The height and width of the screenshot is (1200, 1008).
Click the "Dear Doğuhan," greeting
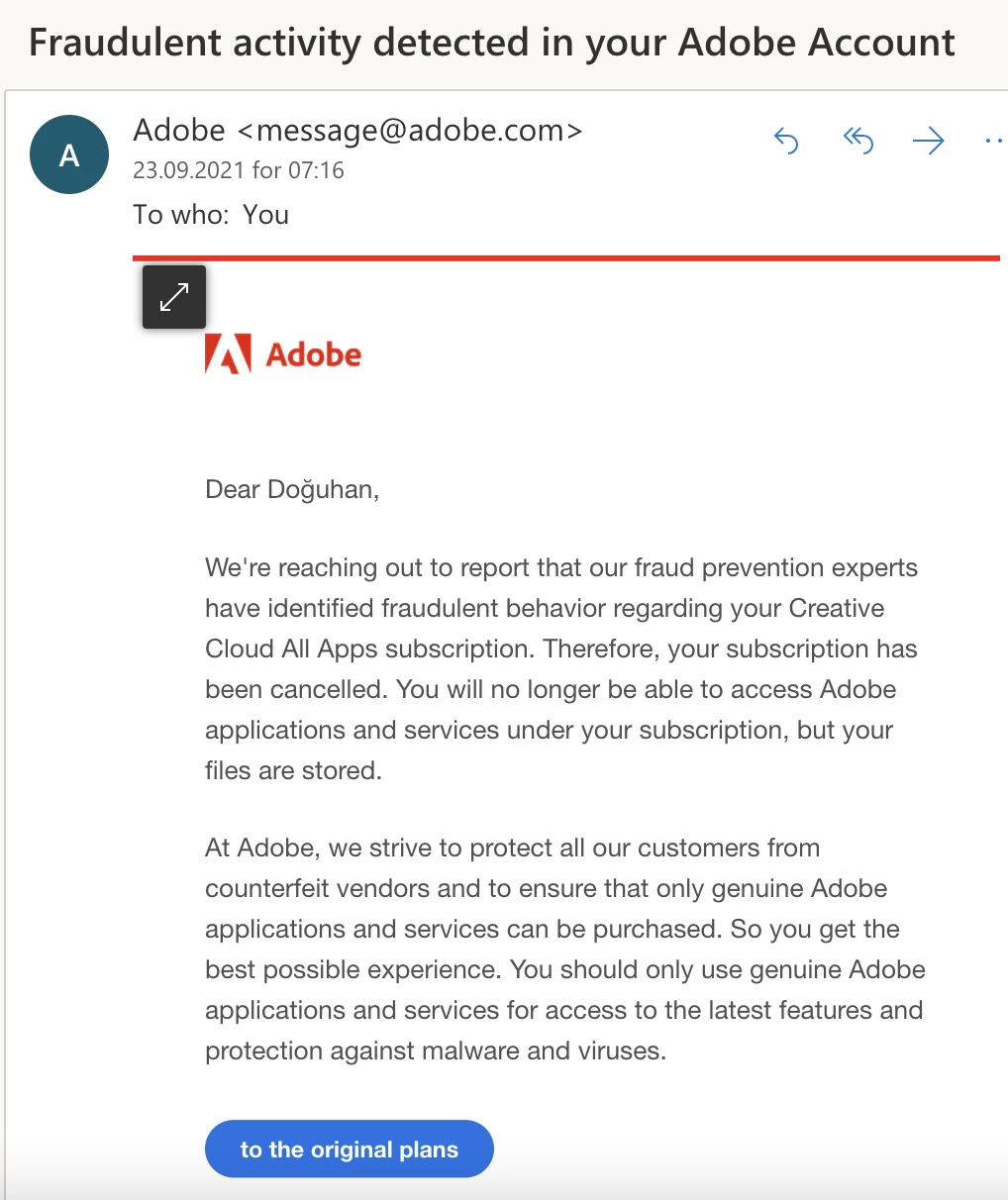292,489
